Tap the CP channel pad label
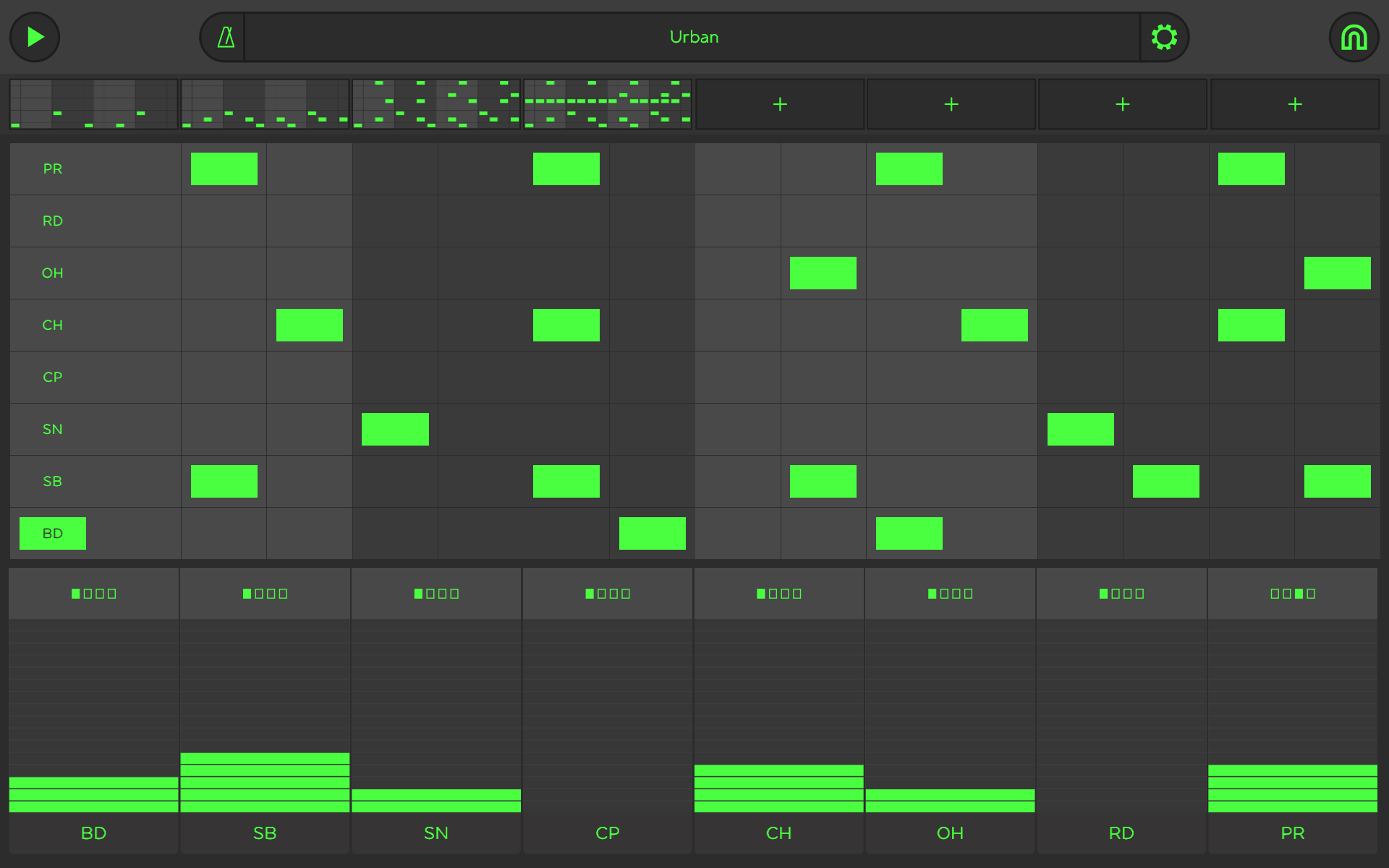Screen dimensions: 1389x868 click(608, 833)
